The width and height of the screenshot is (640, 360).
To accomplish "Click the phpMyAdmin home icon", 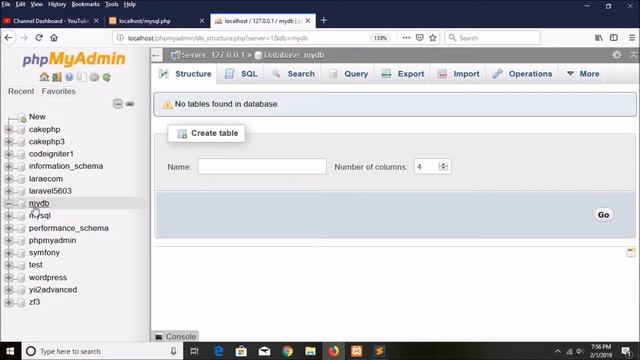I will [x=44, y=77].
